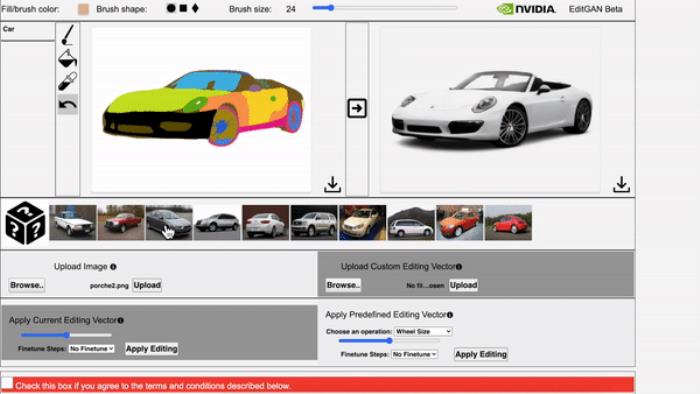The image size is (700, 394).
Task: Choose the circle brush shape
Action: pyautogui.click(x=171, y=8)
